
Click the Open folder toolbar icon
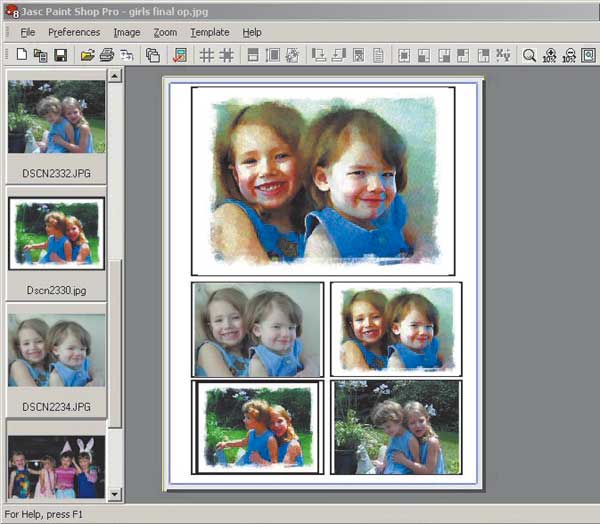coord(87,56)
